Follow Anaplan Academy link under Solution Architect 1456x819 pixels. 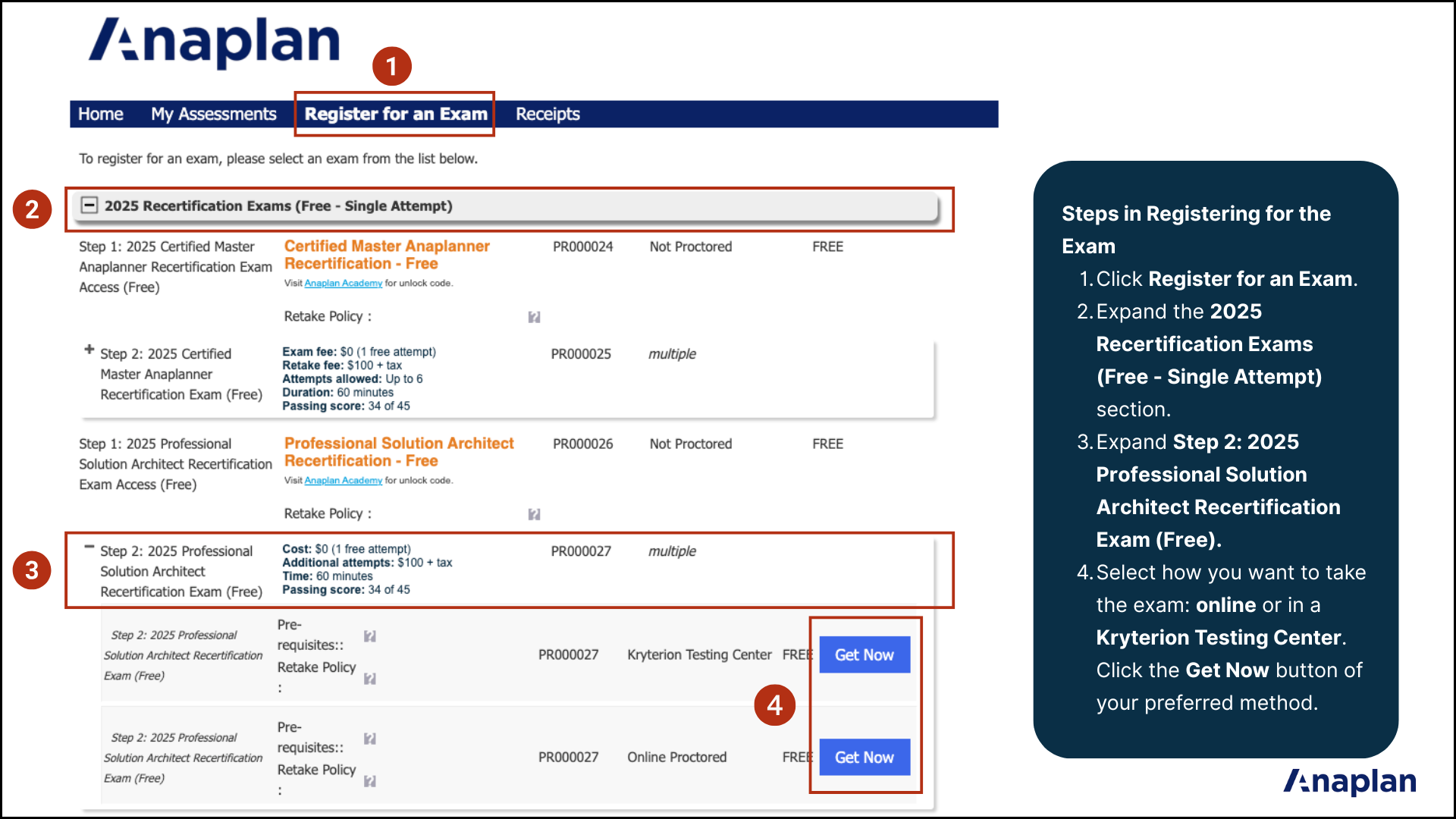[x=343, y=480]
